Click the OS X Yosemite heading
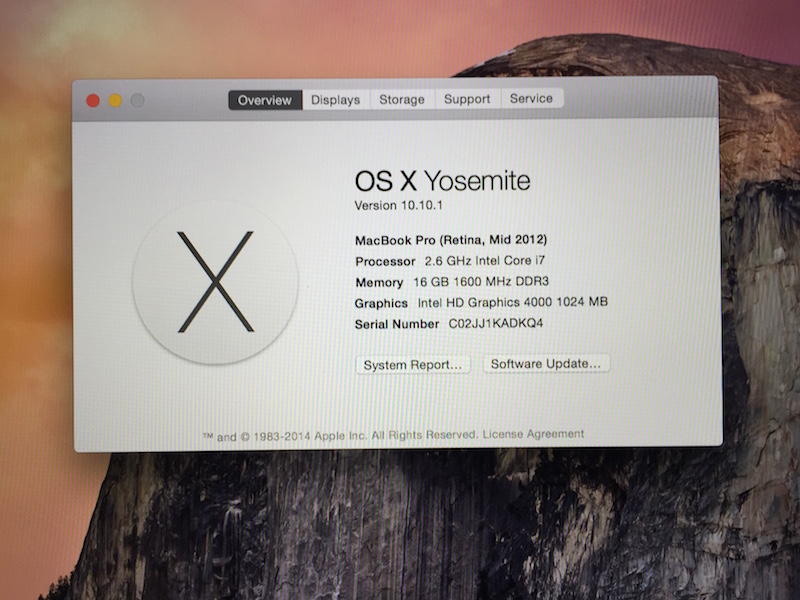The image size is (800, 600). click(442, 181)
